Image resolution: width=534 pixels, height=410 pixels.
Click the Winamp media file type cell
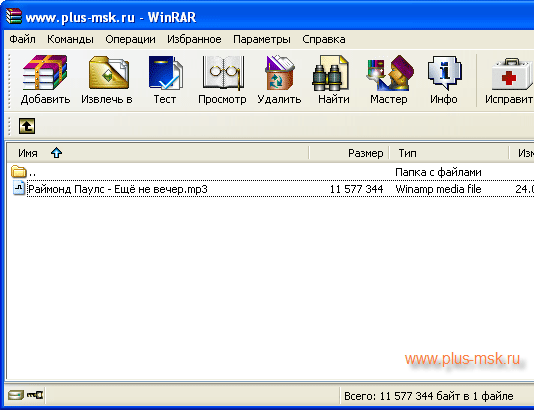coord(438,189)
